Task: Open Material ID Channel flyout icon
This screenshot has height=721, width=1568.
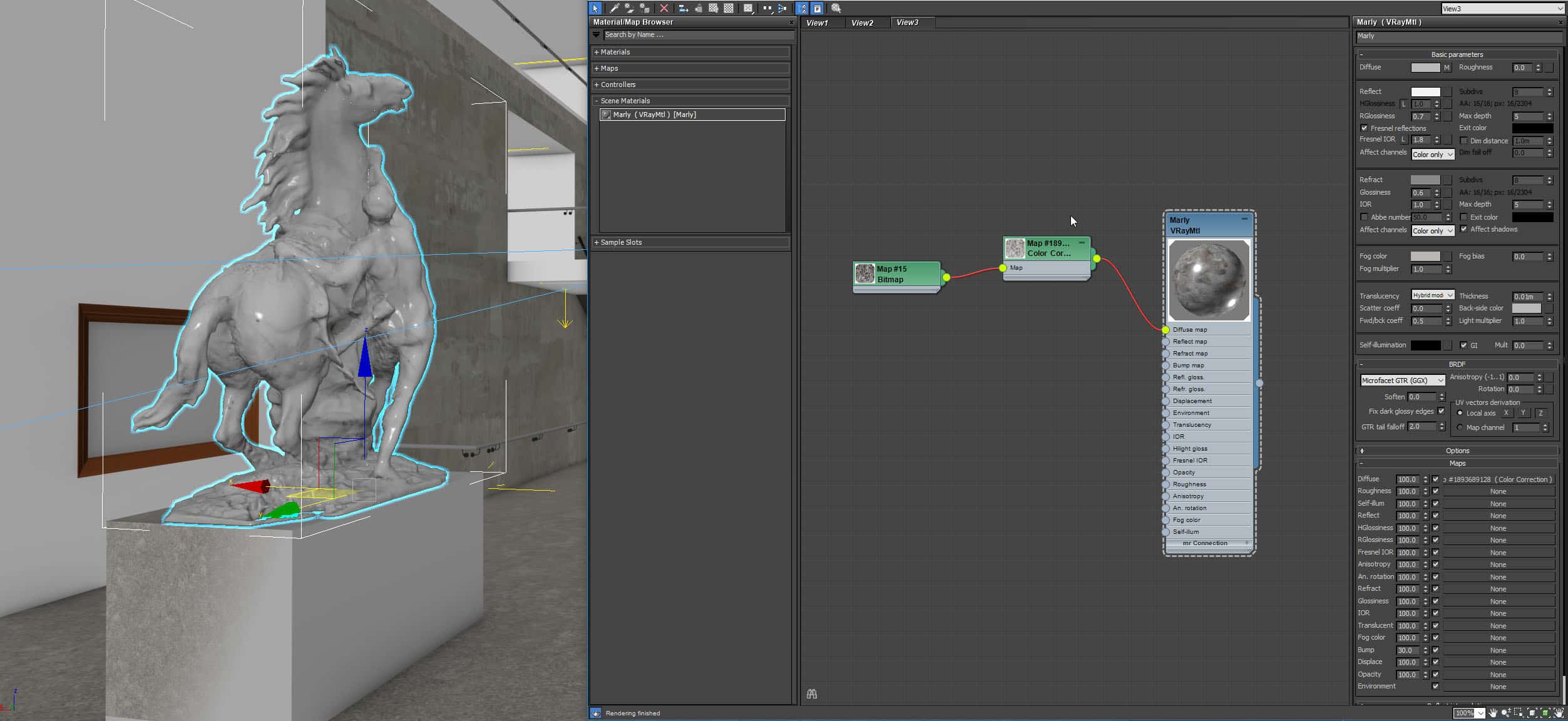Action: tap(748, 8)
